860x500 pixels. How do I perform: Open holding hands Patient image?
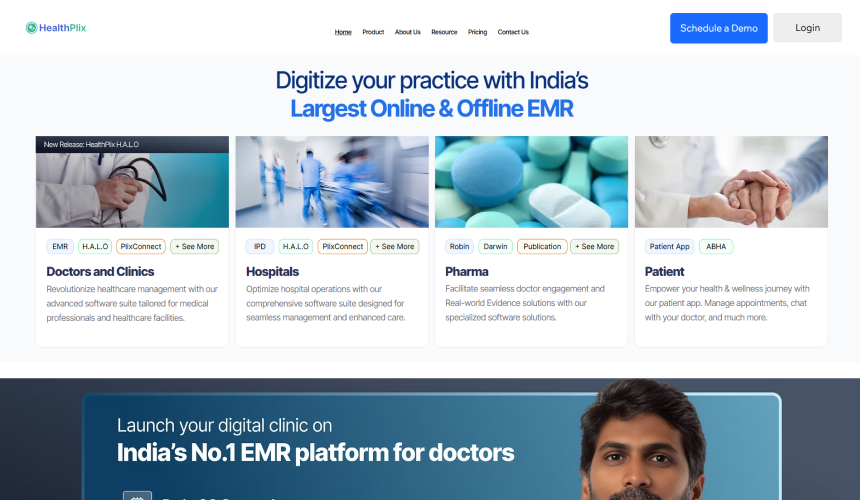731,182
